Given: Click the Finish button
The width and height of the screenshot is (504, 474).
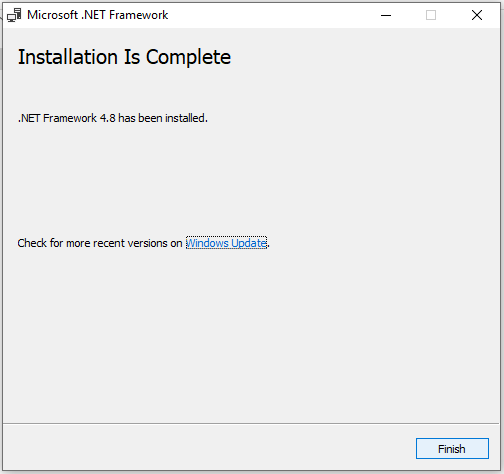Looking at the screenshot, I should [452, 449].
